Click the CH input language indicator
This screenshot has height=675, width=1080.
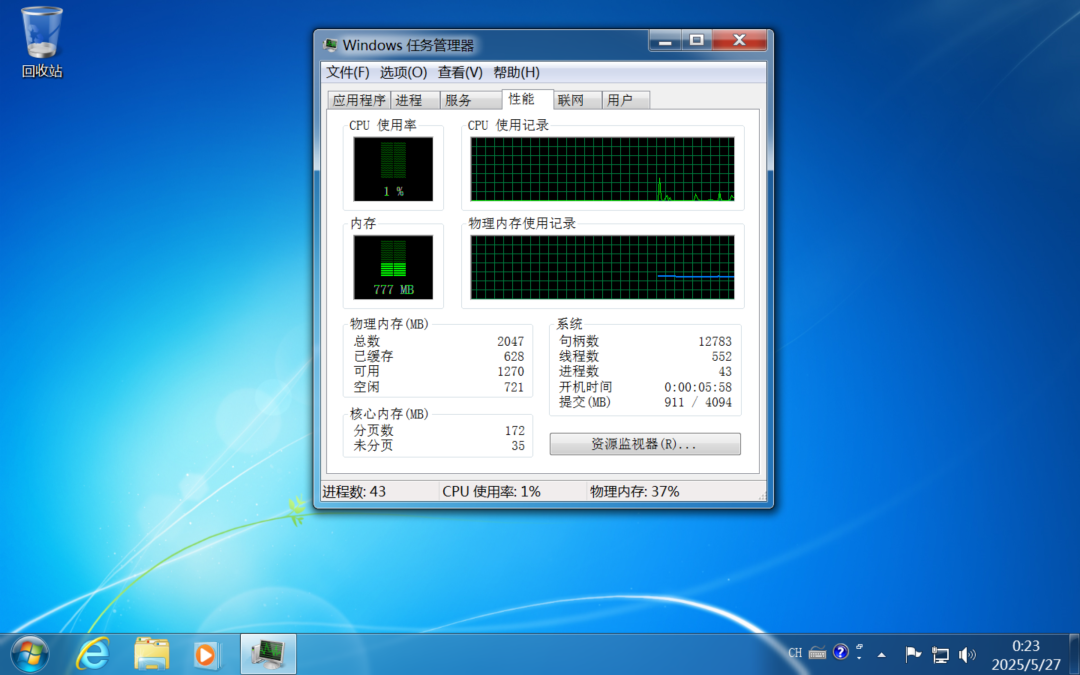click(795, 653)
